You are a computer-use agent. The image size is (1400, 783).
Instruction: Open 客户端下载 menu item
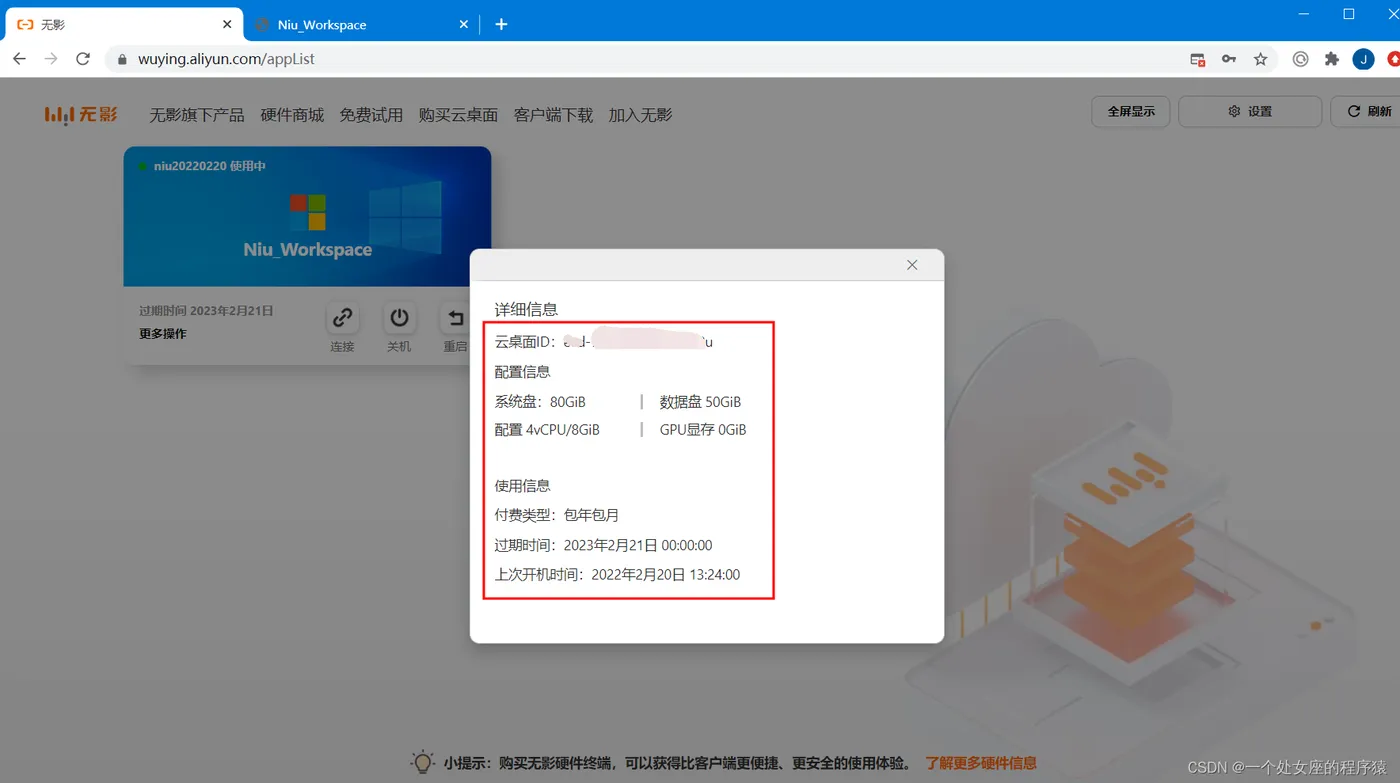[x=553, y=115]
